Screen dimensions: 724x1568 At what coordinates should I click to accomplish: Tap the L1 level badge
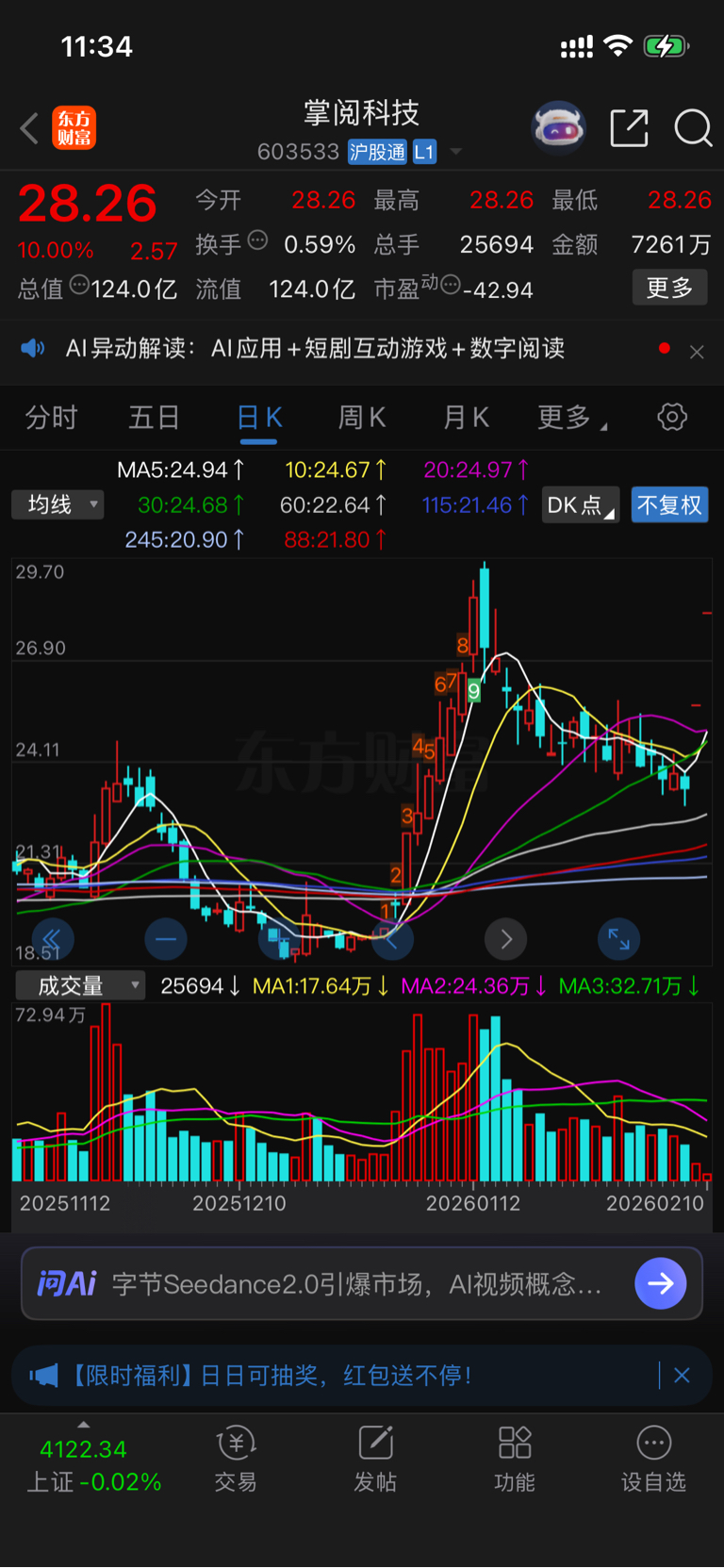point(424,152)
